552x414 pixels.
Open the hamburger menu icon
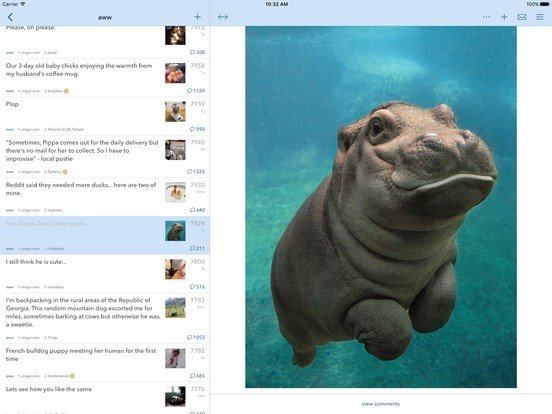(539, 17)
